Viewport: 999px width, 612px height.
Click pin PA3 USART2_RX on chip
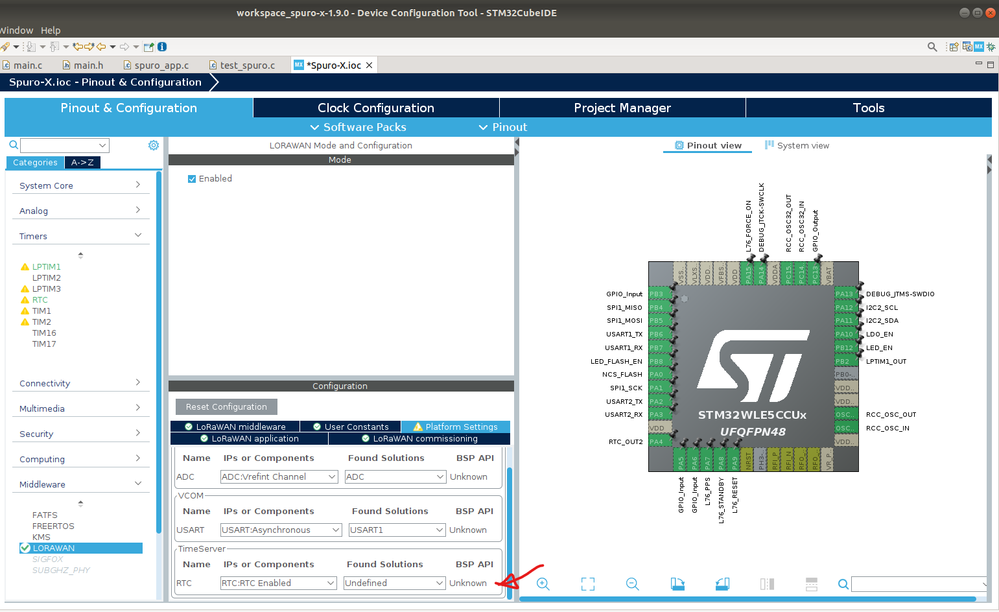click(660, 414)
